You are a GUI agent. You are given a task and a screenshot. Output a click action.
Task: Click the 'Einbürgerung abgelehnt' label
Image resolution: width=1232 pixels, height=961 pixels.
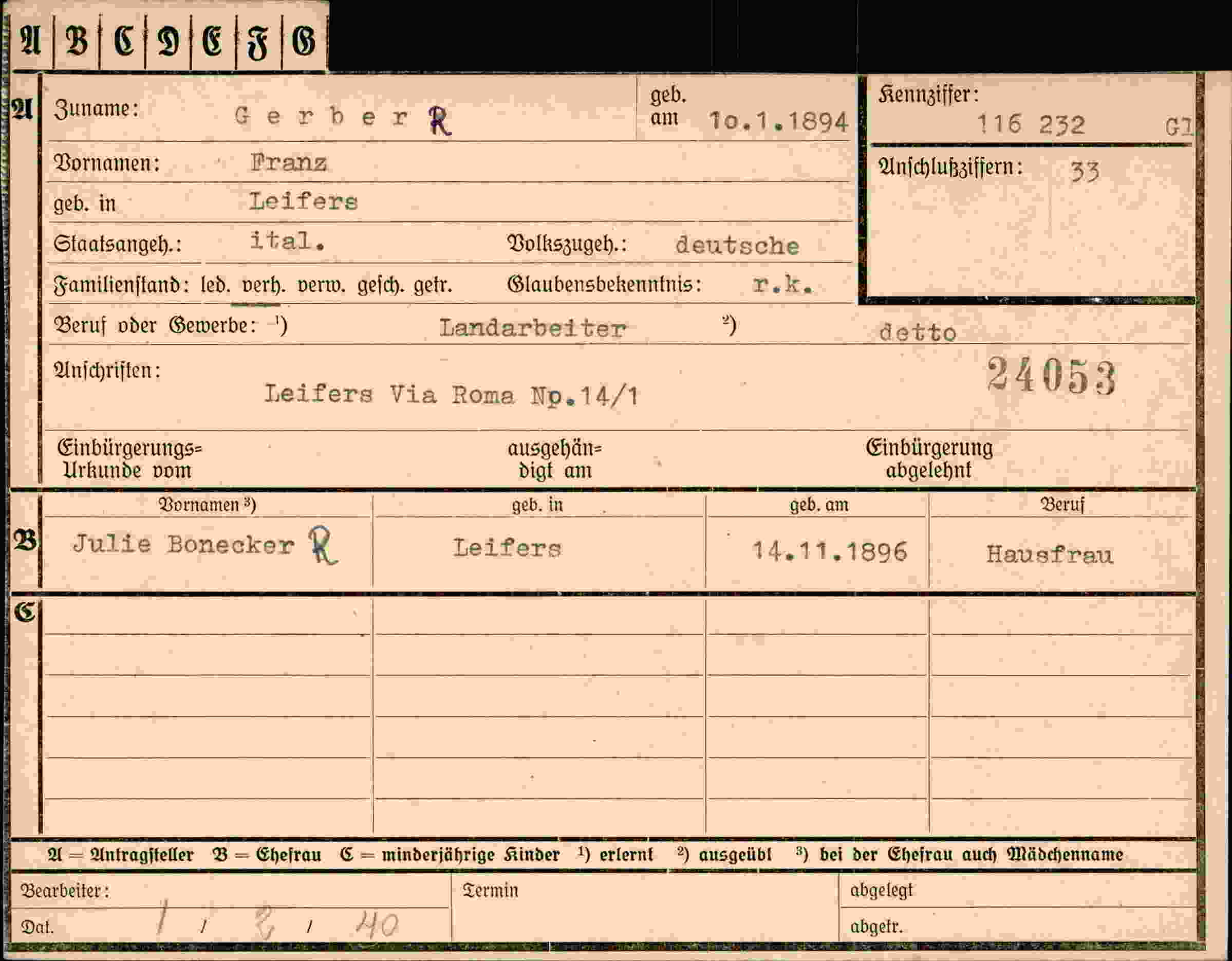(929, 459)
